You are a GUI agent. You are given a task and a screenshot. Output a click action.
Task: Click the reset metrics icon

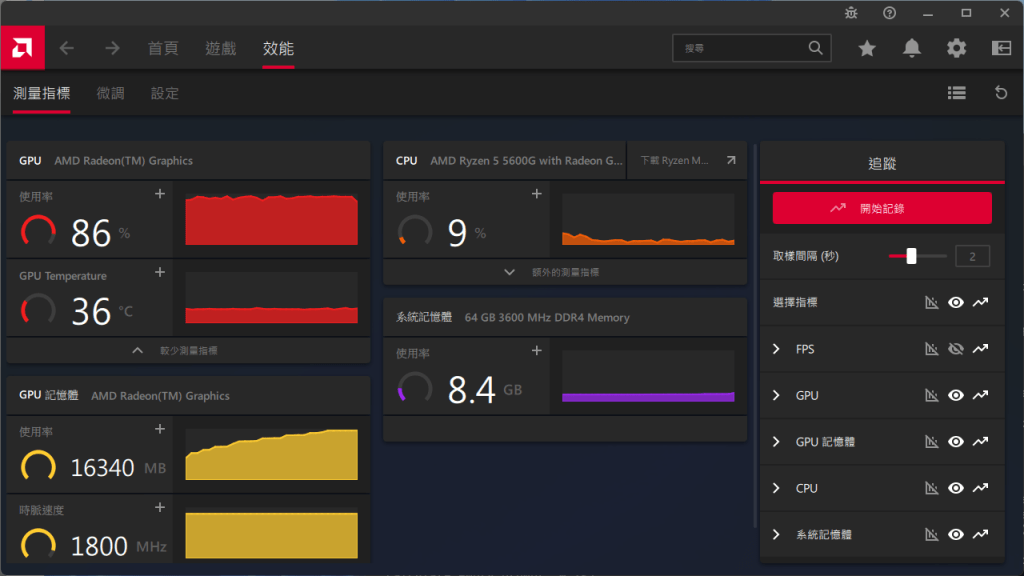point(1001,93)
